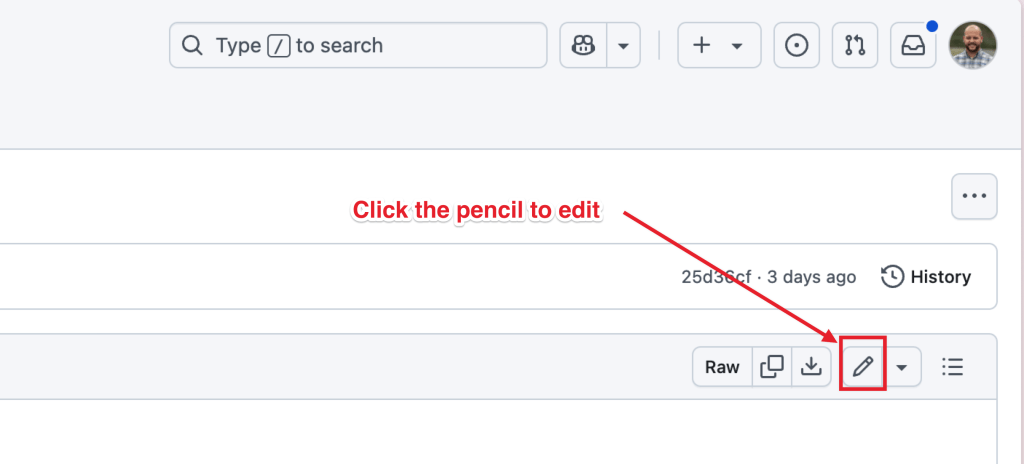Expand the Copilot dropdown arrow
The width and height of the screenshot is (1024, 464).
tap(624, 46)
